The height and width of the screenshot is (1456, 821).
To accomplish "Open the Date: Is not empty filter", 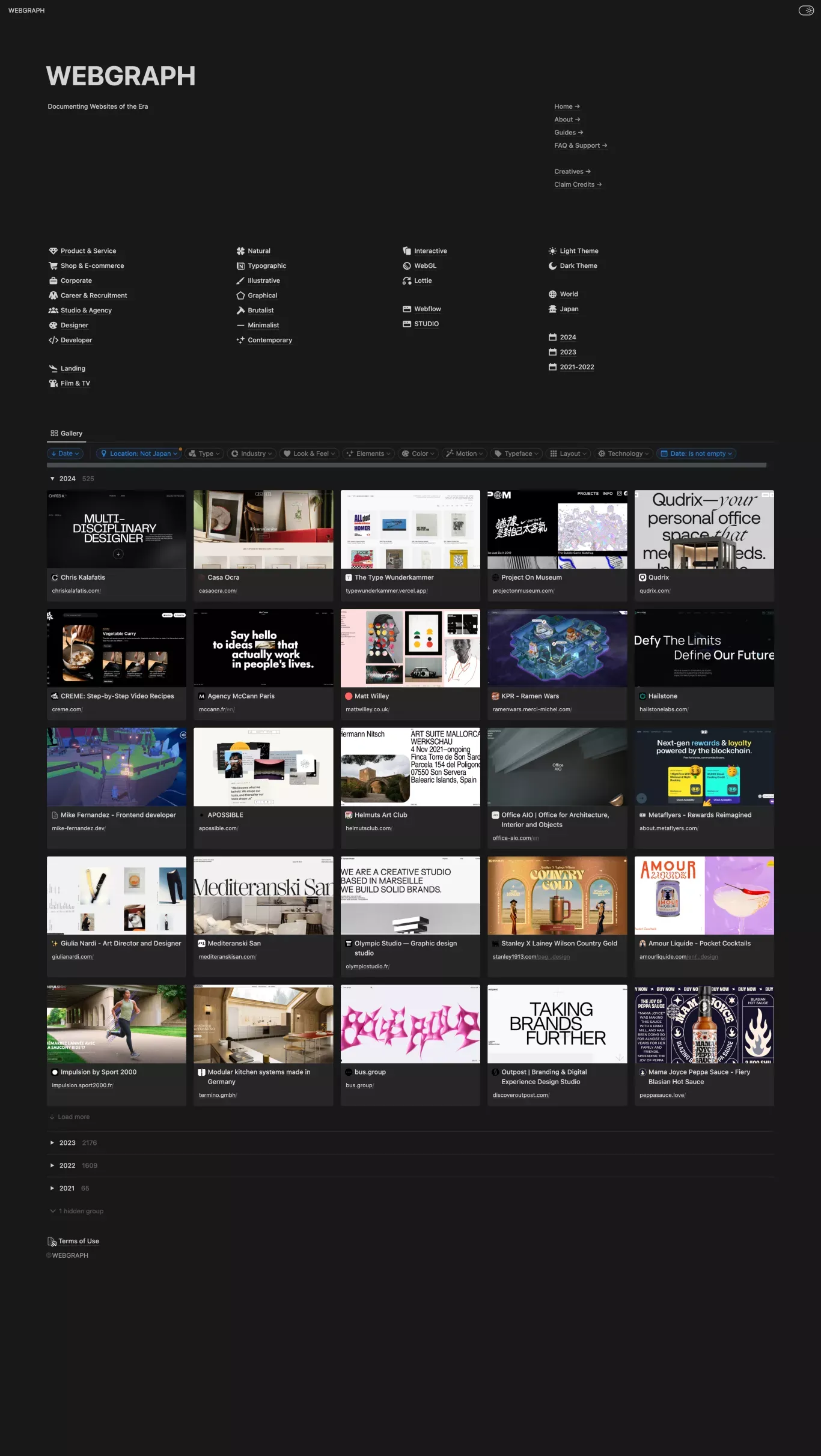I will pyautogui.click(x=697, y=453).
